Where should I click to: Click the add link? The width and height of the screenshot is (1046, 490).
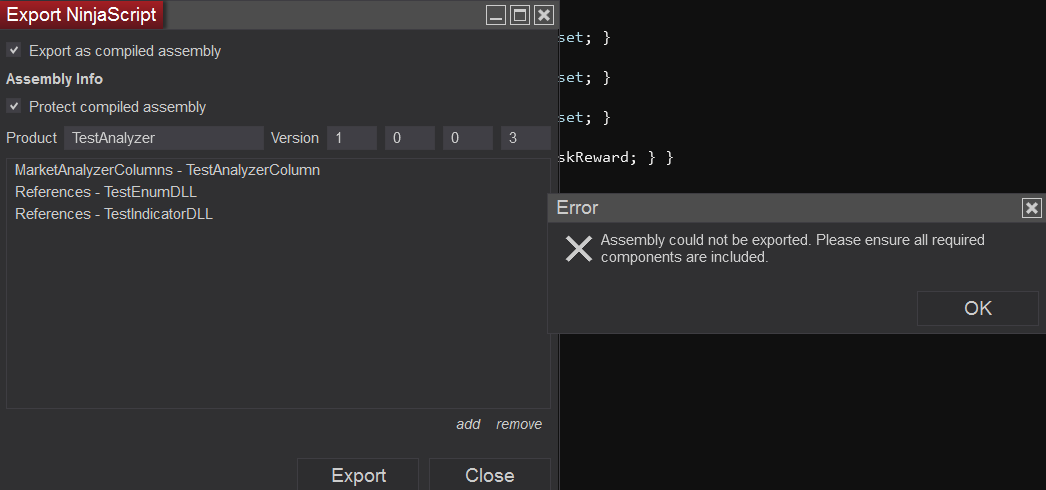pyautogui.click(x=468, y=424)
